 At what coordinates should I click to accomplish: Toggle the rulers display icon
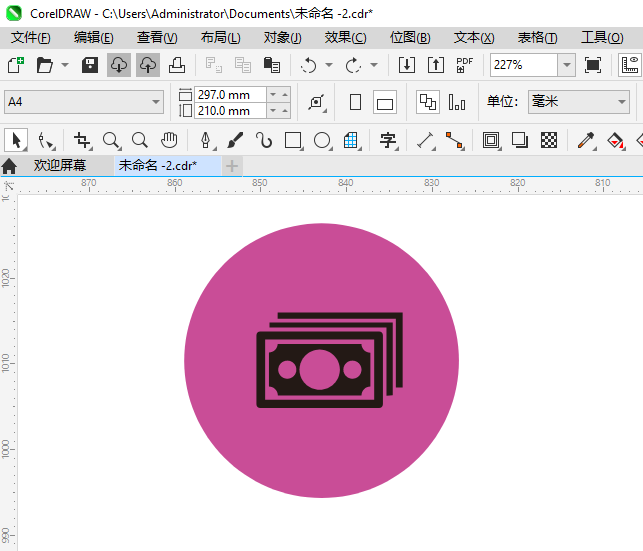(630, 65)
